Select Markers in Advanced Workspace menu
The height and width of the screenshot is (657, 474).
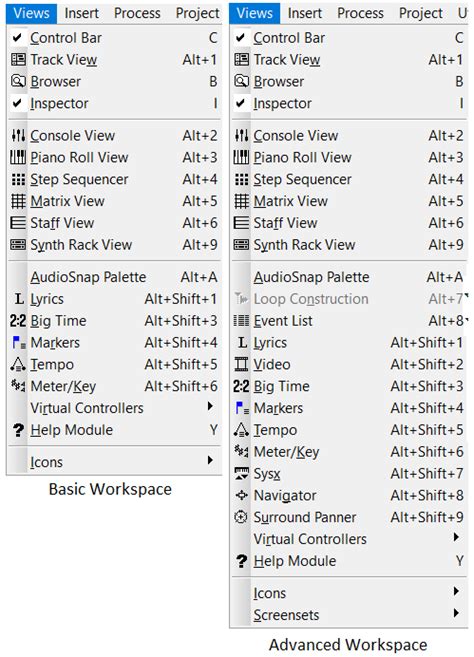click(349, 408)
